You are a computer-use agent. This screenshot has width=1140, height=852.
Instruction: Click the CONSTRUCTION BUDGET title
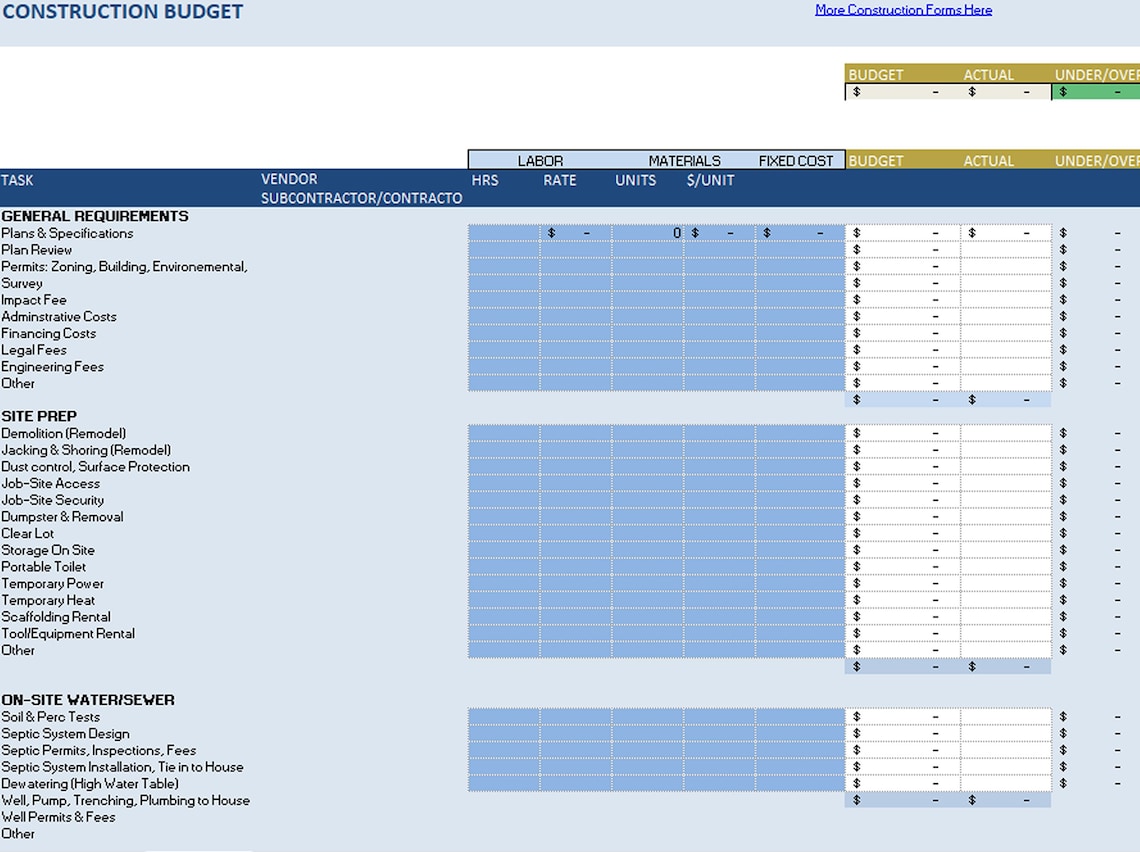coord(123,12)
